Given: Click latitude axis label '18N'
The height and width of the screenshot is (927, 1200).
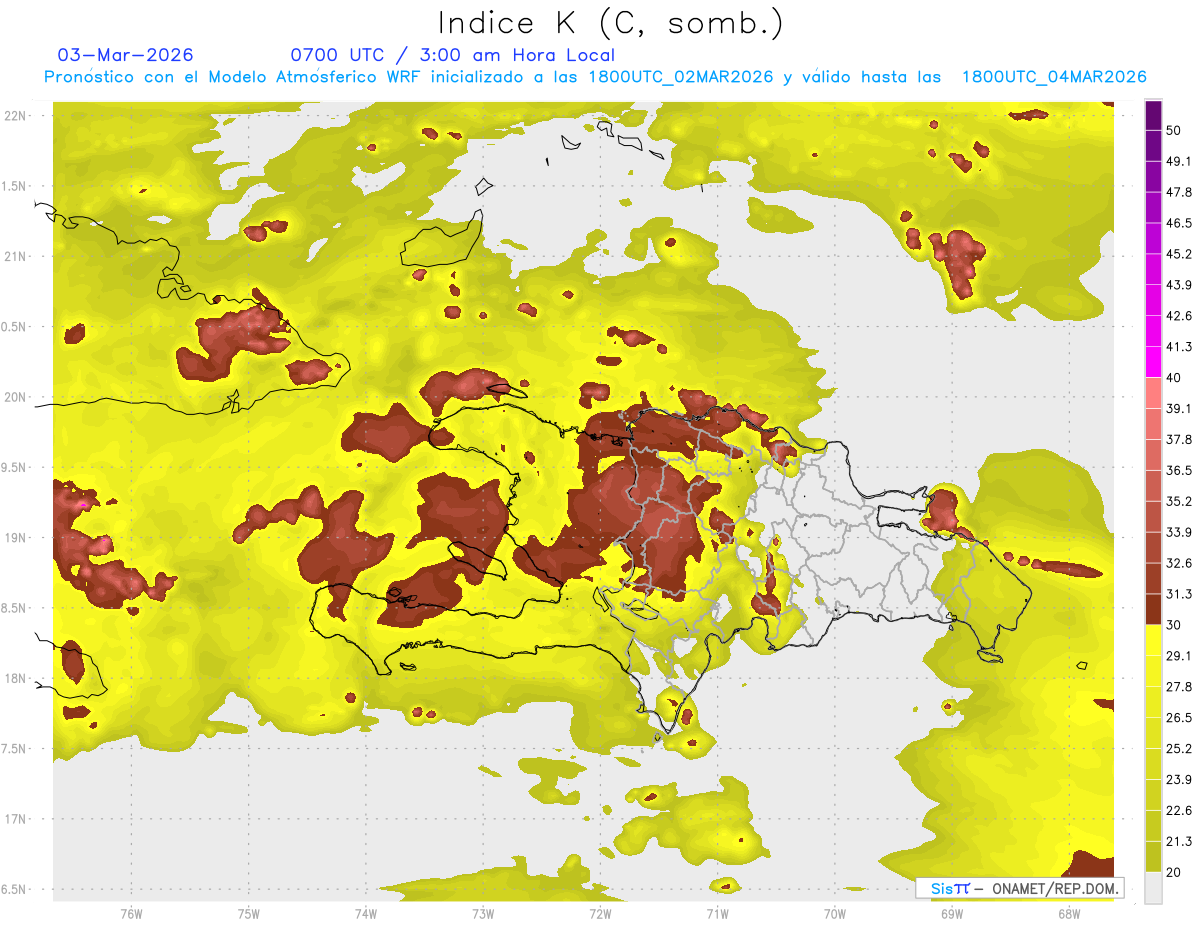Looking at the screenshot, I should [x=15, y=679].
